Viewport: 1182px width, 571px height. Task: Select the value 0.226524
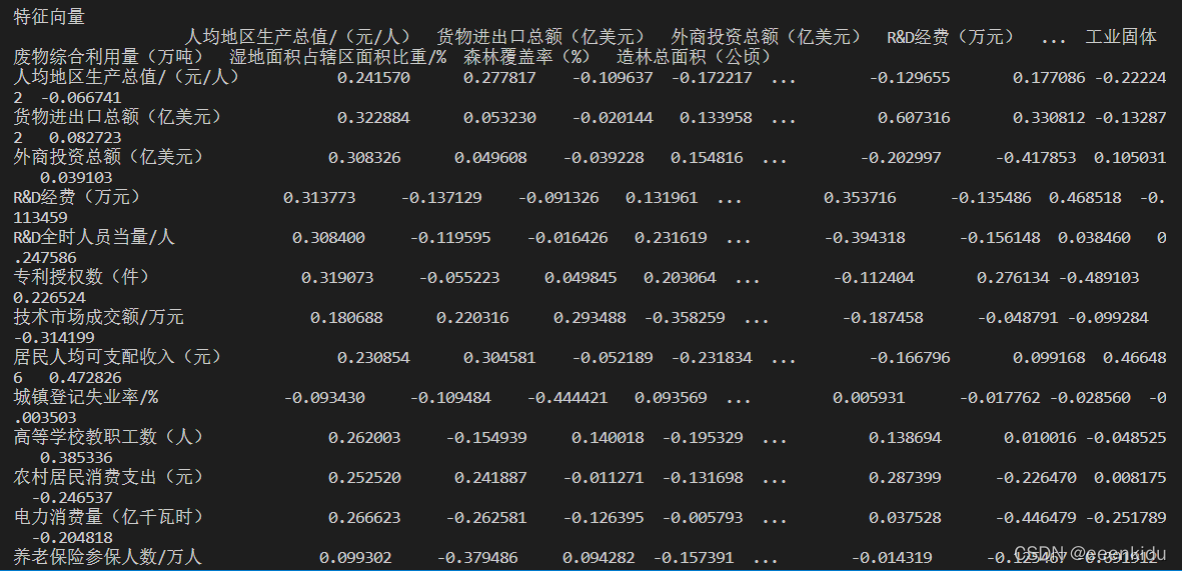click(x=50, y=297)
